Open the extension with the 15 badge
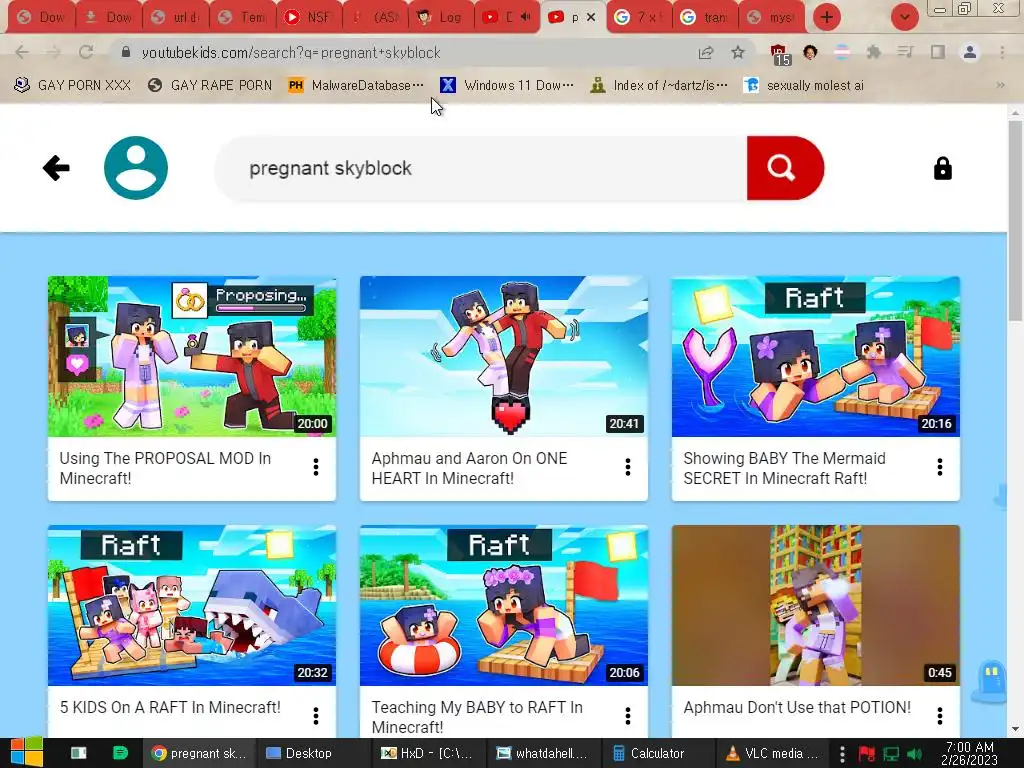This screenshot has width=1024, height=768. [779, 54]
